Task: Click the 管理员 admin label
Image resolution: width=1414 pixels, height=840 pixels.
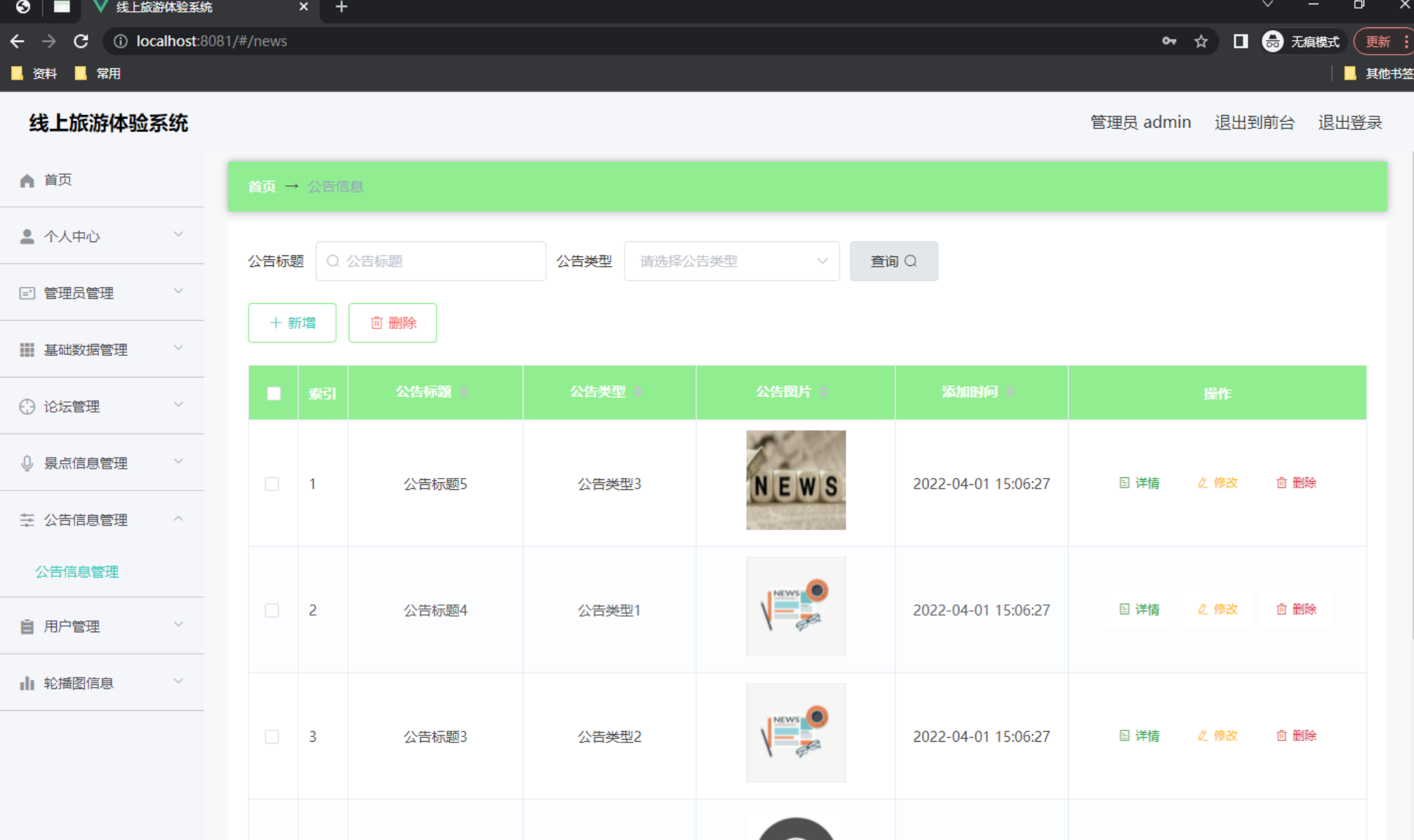Action: click(x=1140, y=122)
